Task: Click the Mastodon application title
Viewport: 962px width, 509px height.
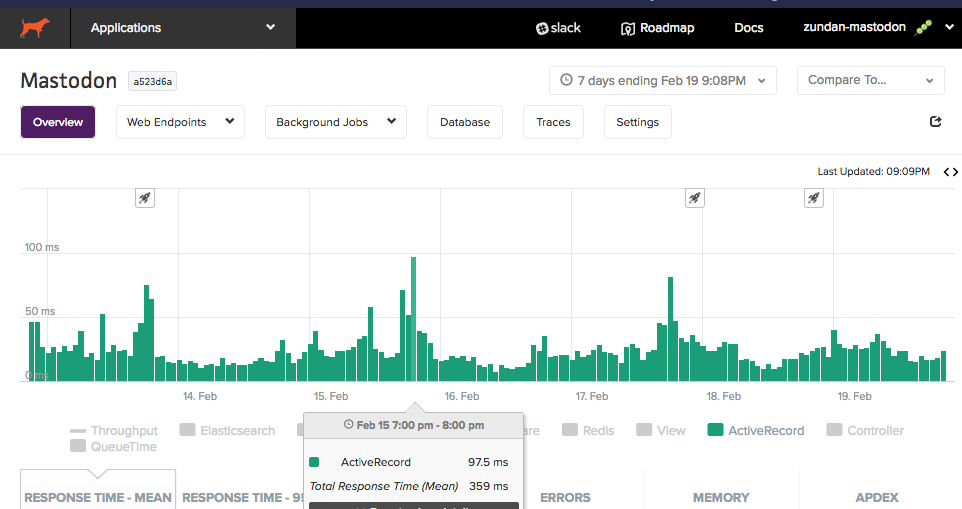Action: [69, 81]
